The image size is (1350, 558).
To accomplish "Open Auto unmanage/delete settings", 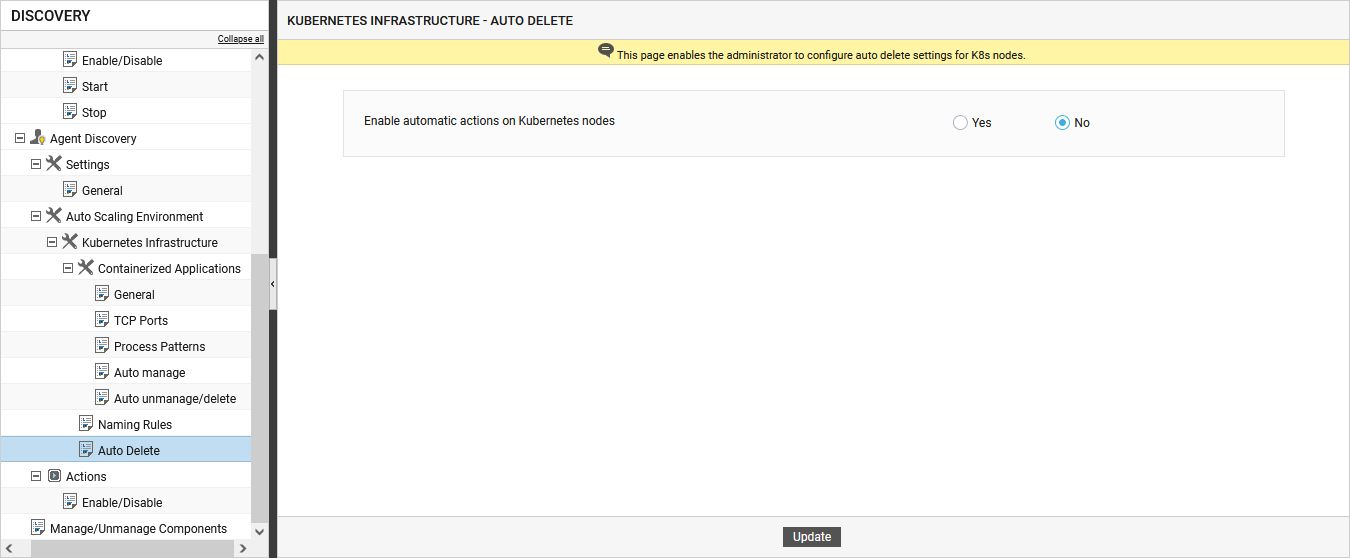I will pos(175,398).
